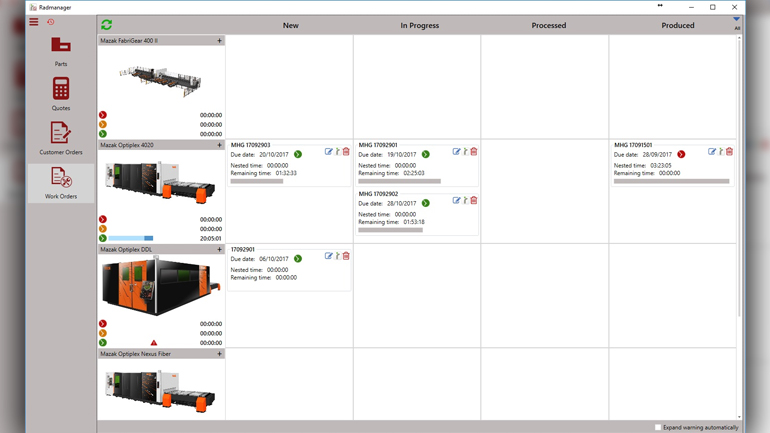
Task: Click the Mazak Optiplex 4020 machine image
Action: (x=161, y=182)
